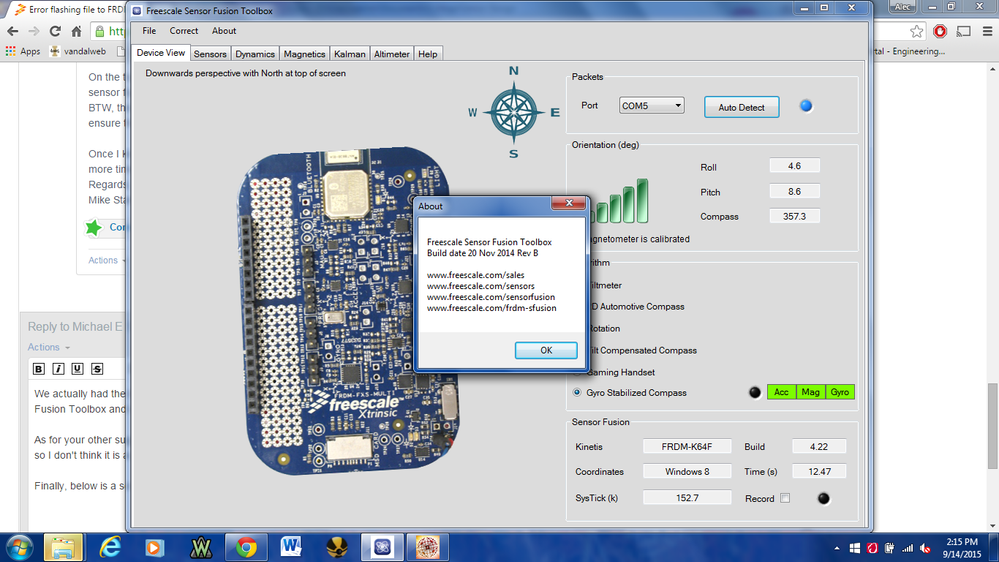Click the Coordinates Windows 8 field
Viewport: 999px width, 562px height.
687,472
